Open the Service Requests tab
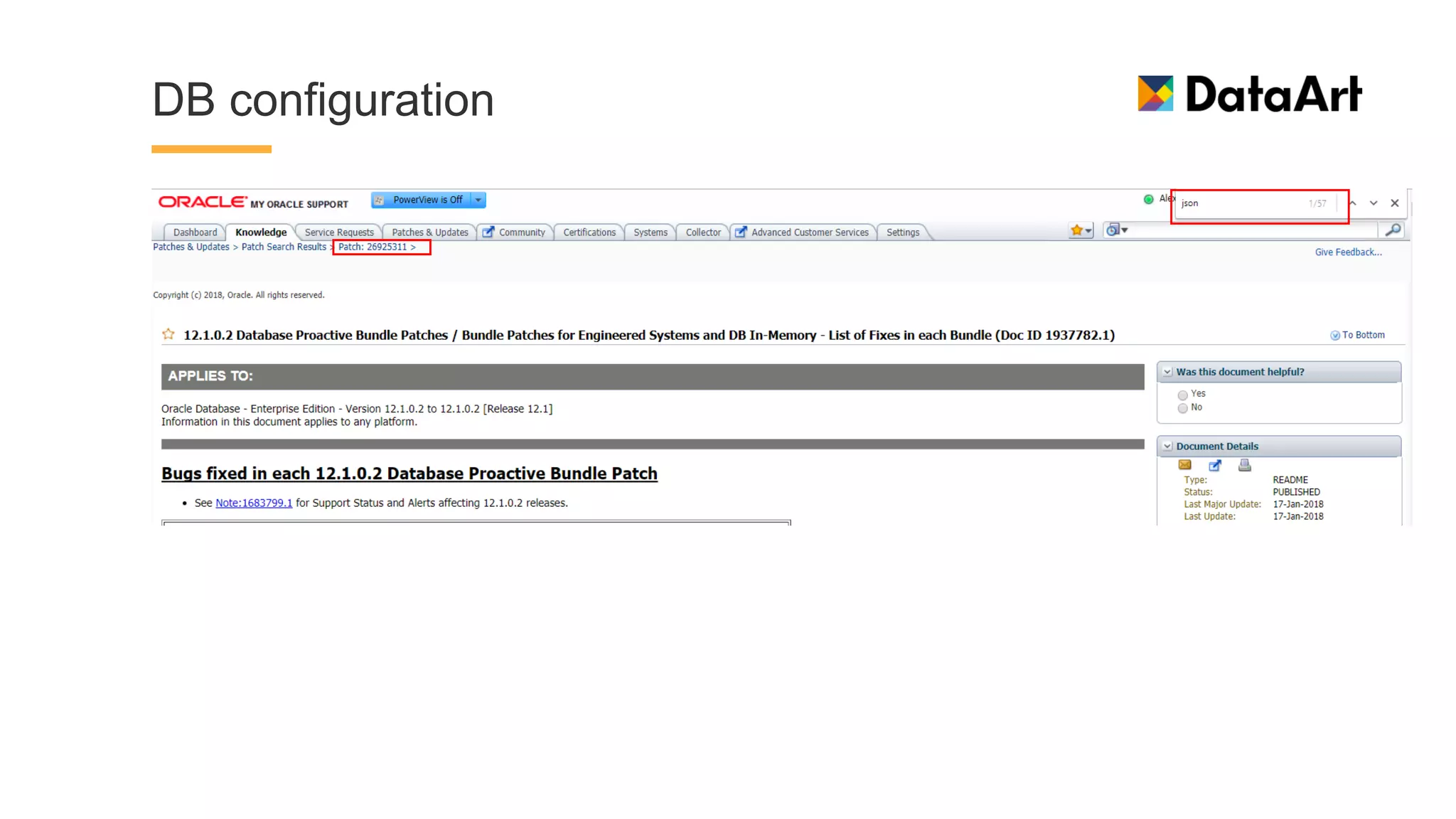The width and height of the screenshot is (1456, 819). (339, 232)
